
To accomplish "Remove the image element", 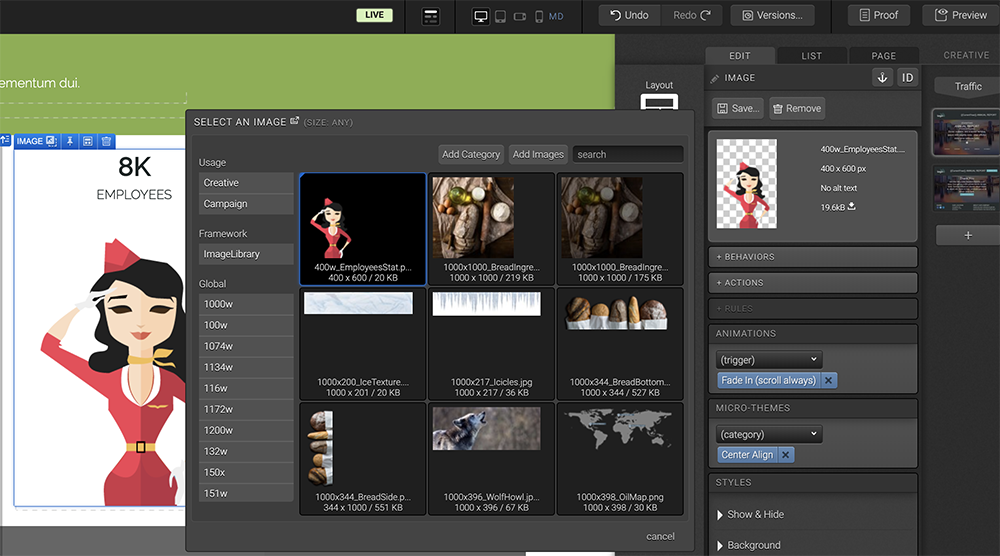I will point(797,108).
